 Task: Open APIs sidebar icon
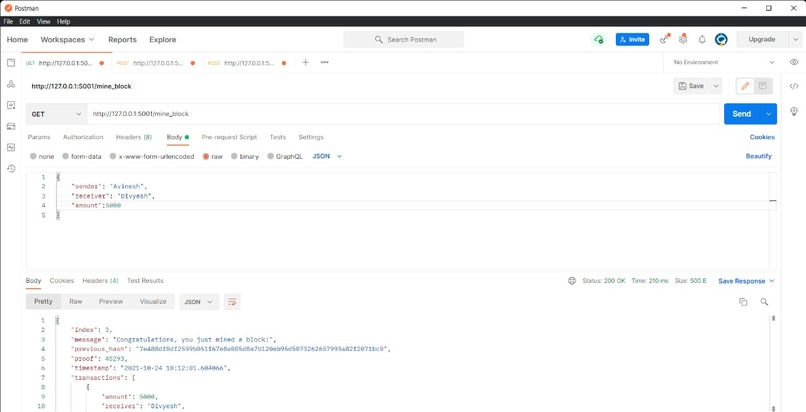(11, 84)
